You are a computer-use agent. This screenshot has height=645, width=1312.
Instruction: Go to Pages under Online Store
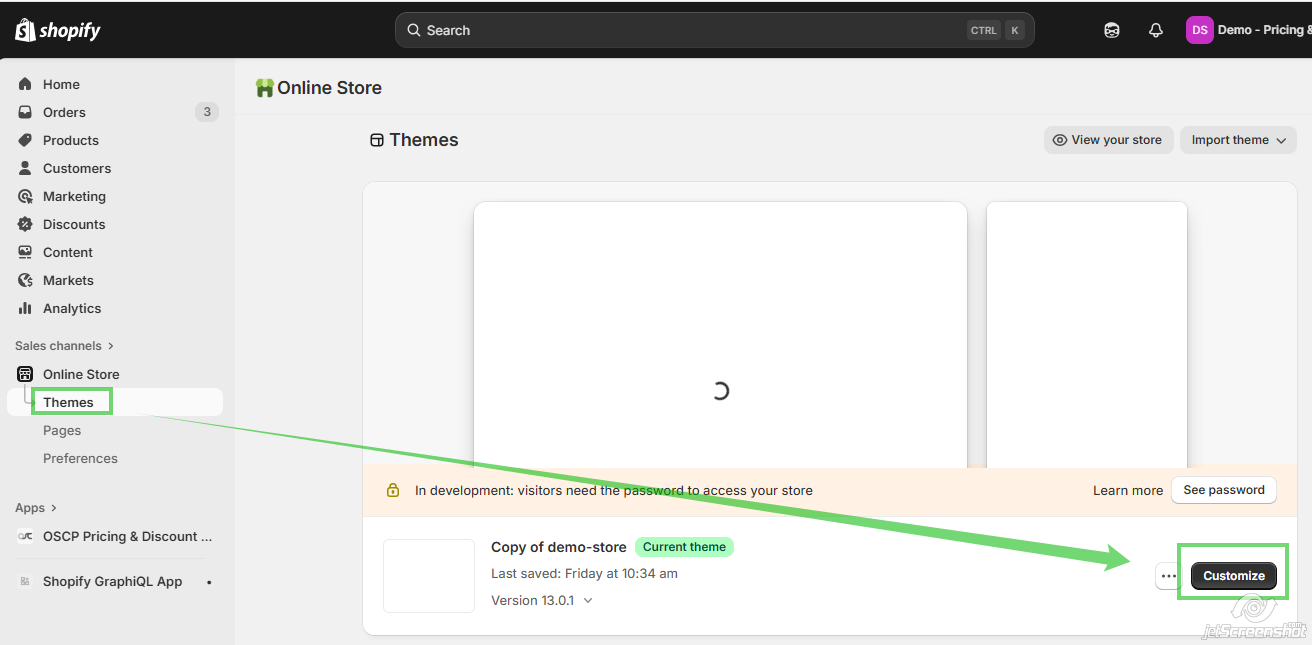(x=62, y=431)
